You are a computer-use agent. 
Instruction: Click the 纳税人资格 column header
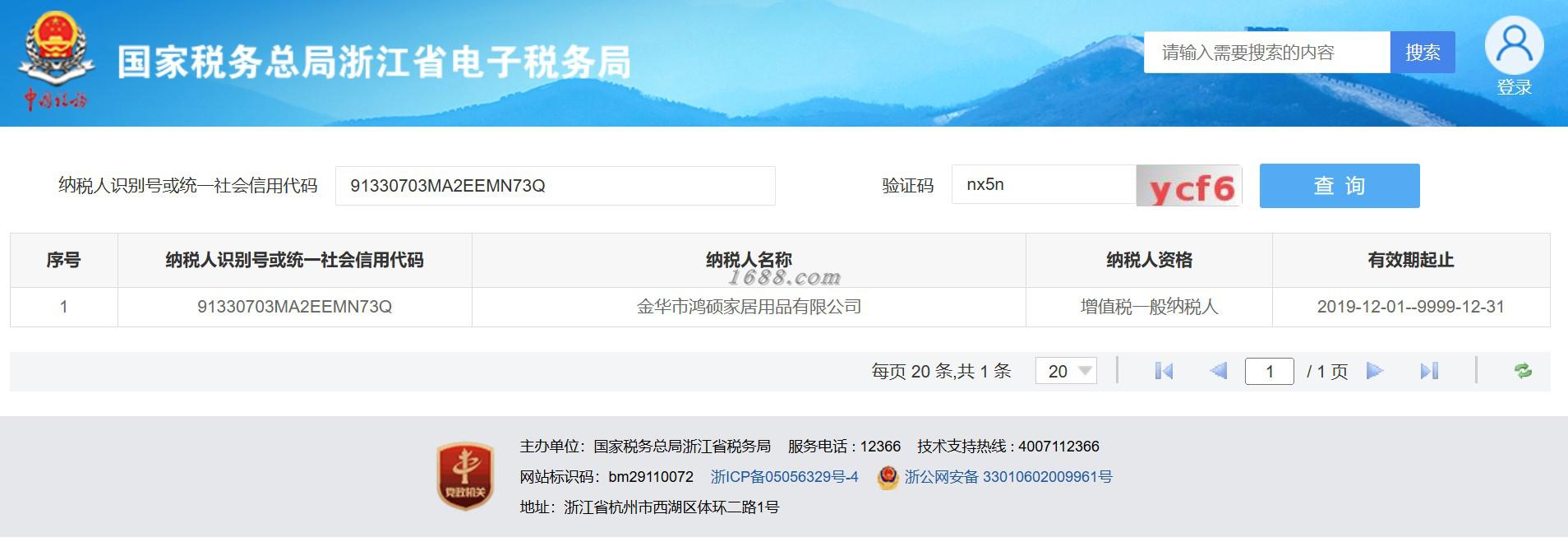coord(1149,261)
